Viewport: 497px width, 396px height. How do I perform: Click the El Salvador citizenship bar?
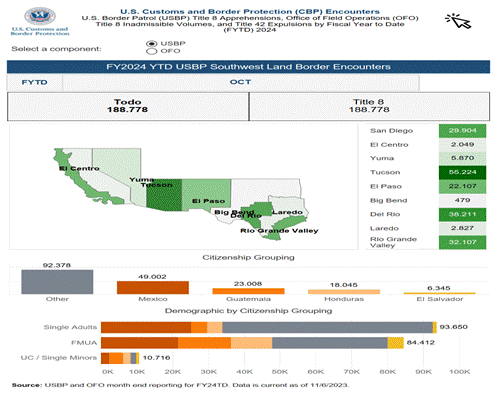click(x=439, y=293)
